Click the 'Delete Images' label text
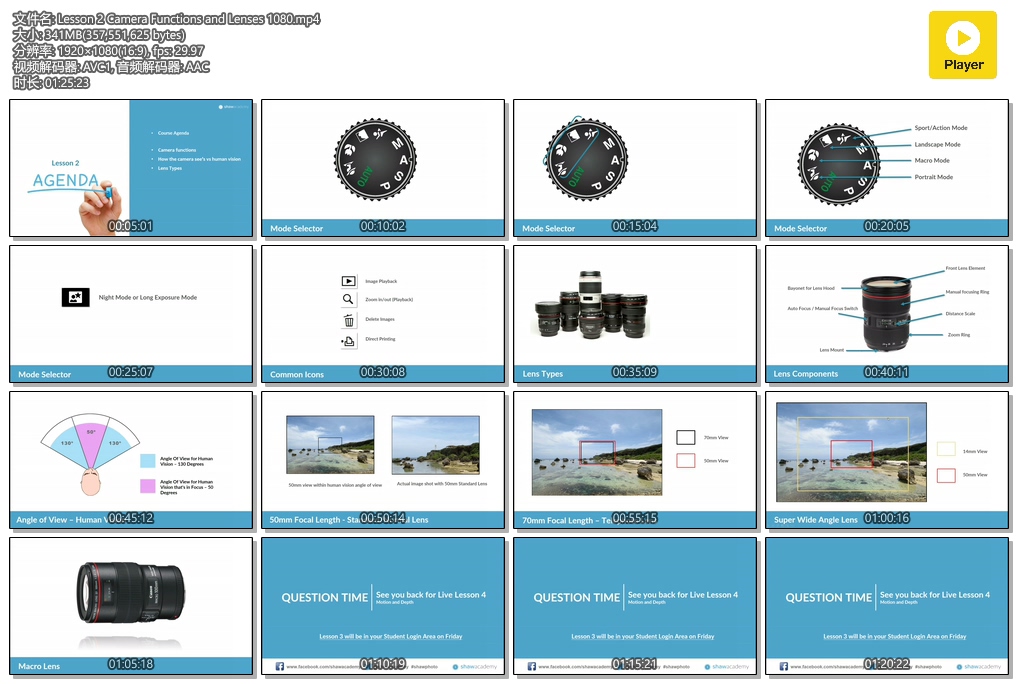Image resolution: width=1018 pixels, height=684 pixels. (x=380, y=319)
